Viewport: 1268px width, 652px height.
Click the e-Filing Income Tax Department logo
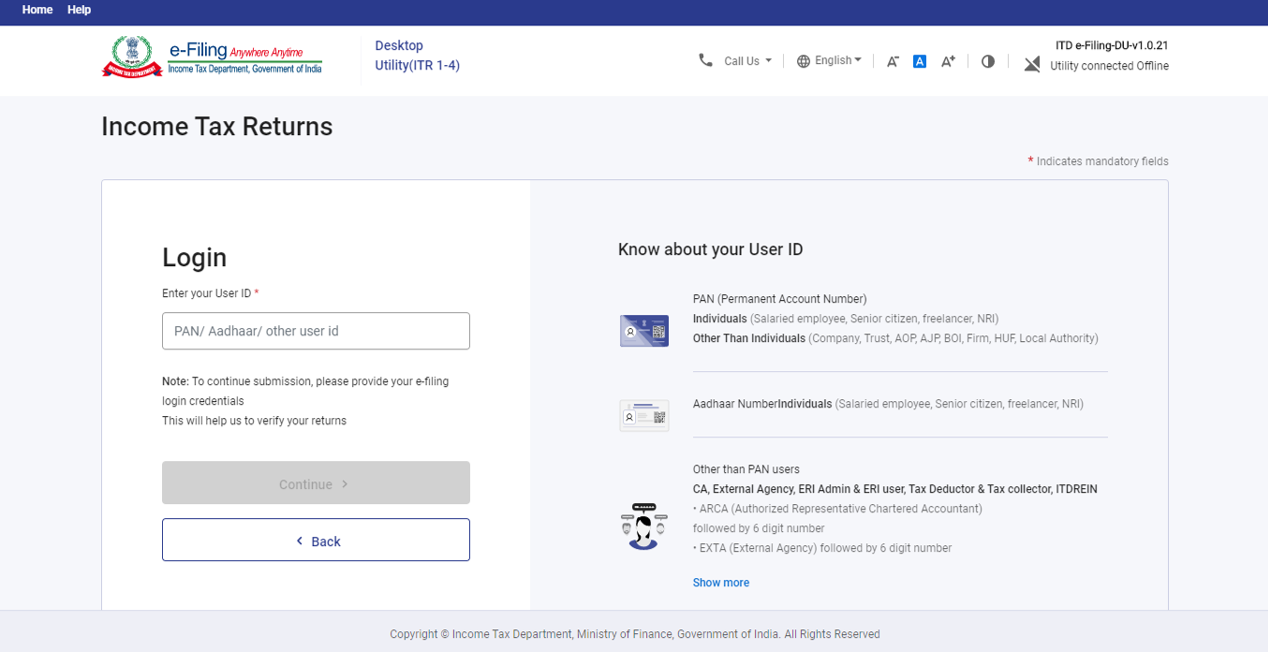[212, 58]
